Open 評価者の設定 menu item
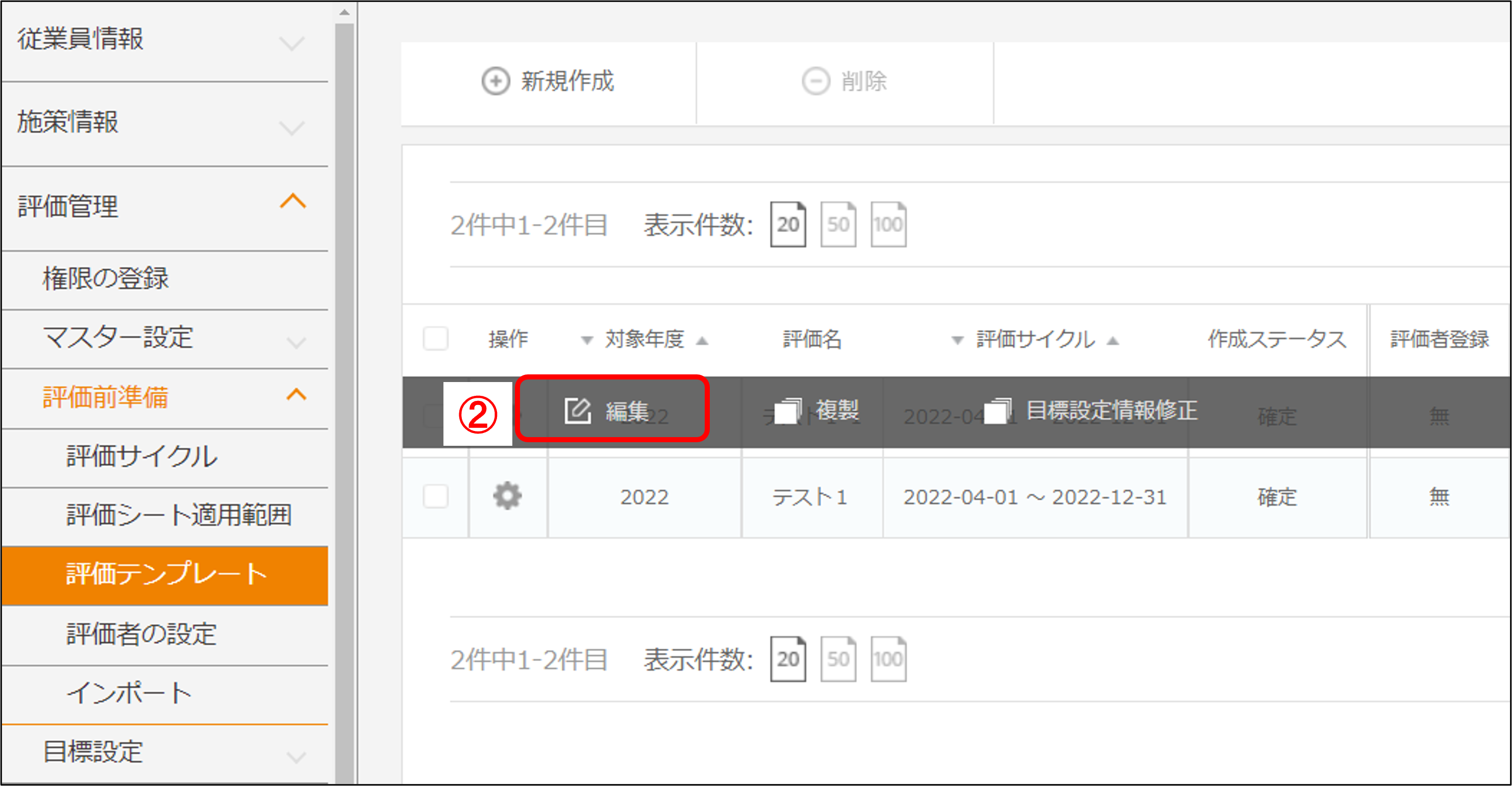1512x786 pixels. click(x=142, y=633)
